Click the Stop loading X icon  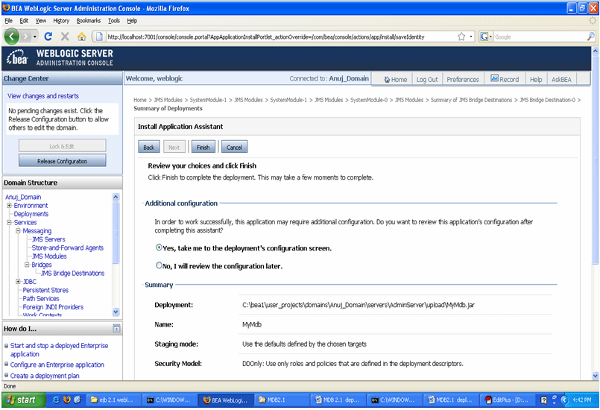pos(65,37)
